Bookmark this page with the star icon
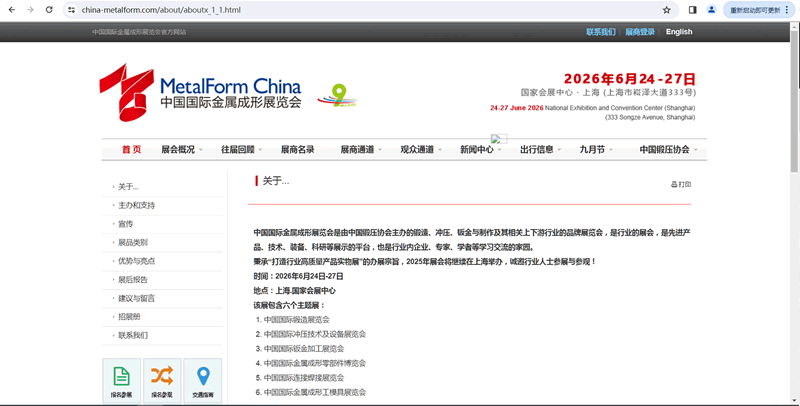Viewport: 800px width, 406px height. point(667,10)
